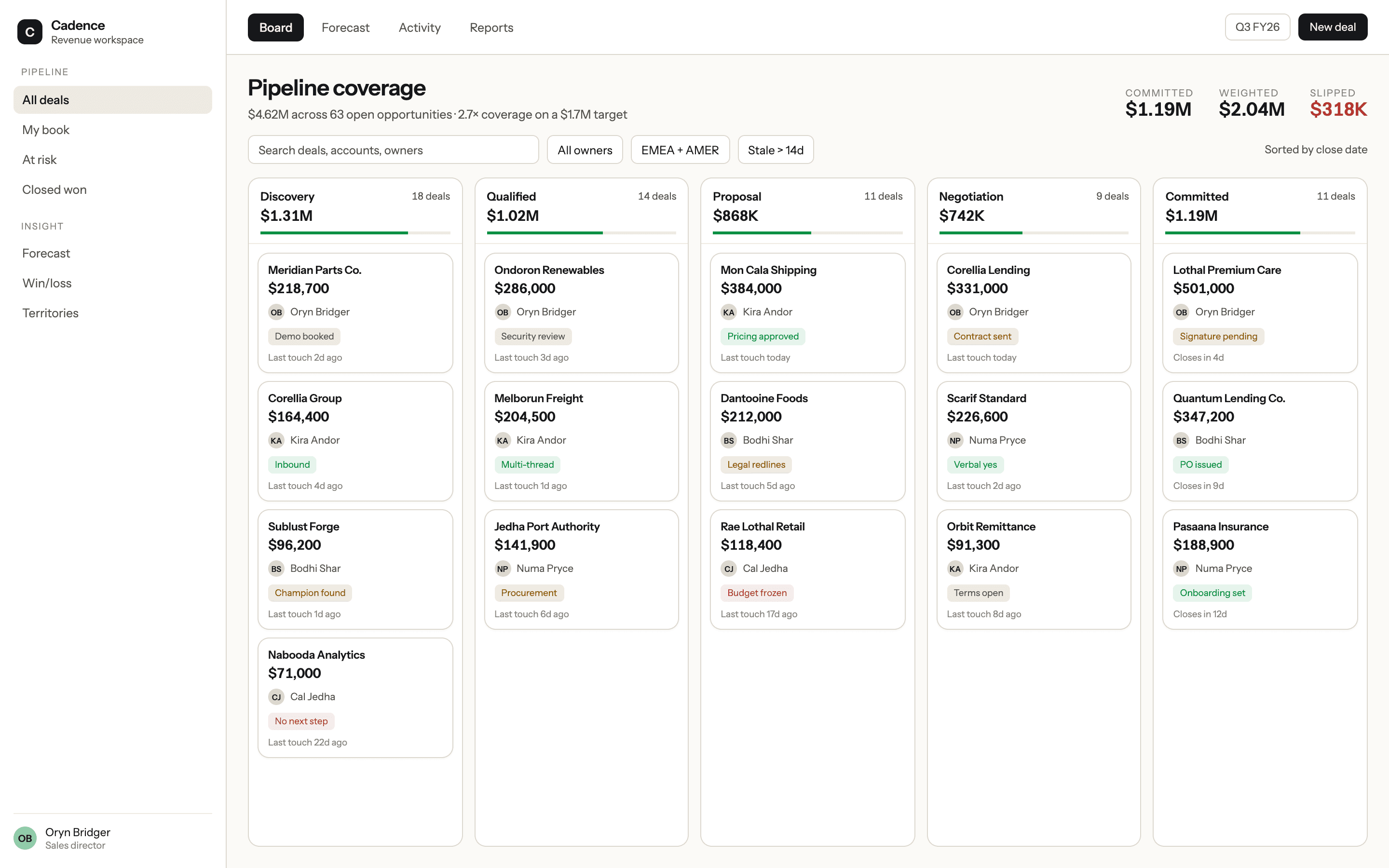Screen dimensions: 1389x868
Task: Switch to the Board tab
Action: 275,27
